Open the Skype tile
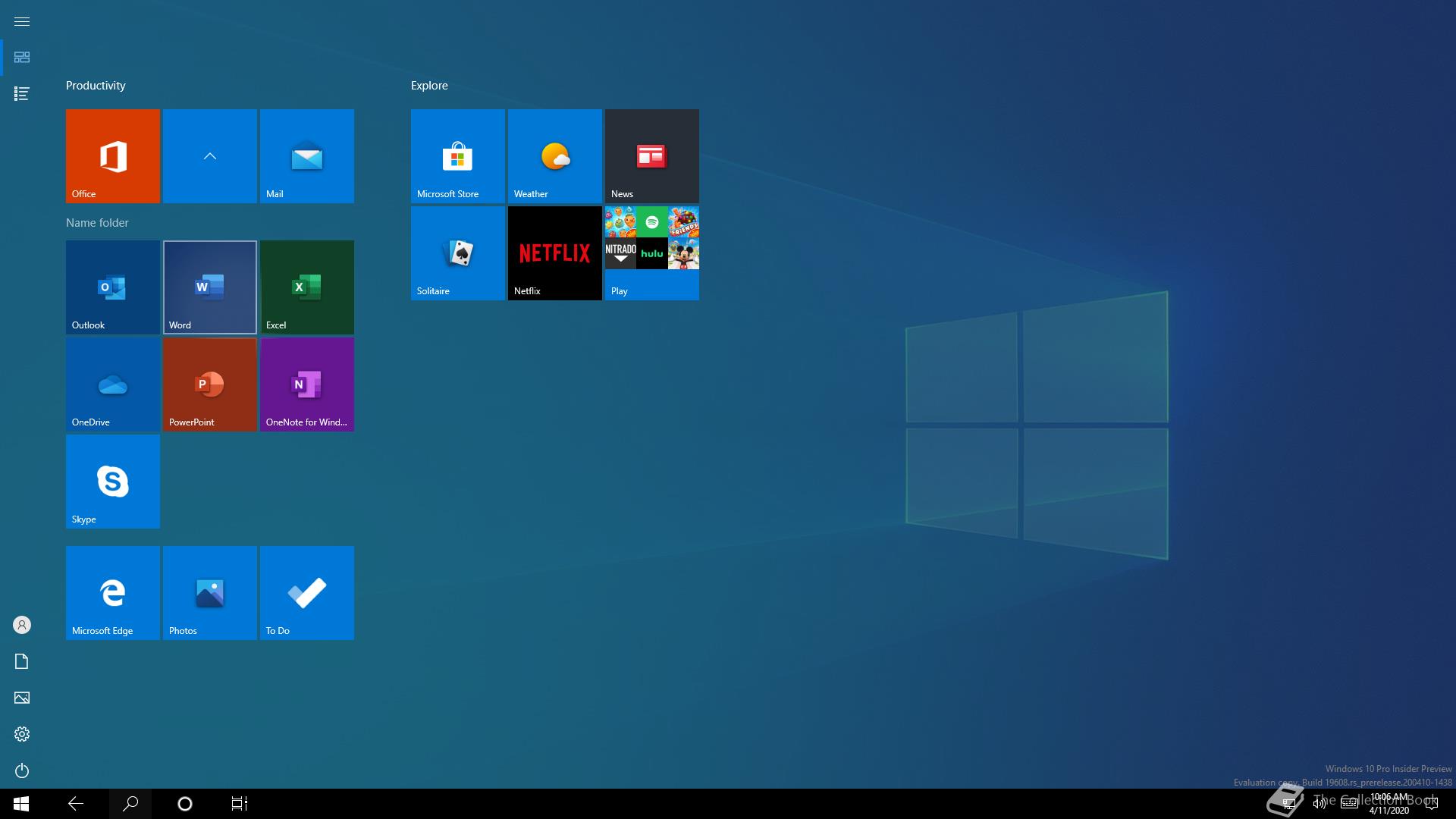Viewport: 1456px width, 819px height. pos(113,482)
